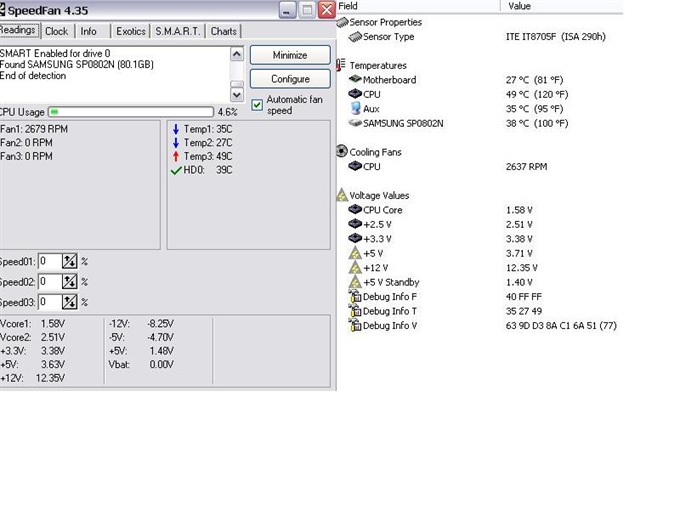Select the SAMSUNG SP0802N drive icon
This screenshot has width=680, height=510.
[355, 123]
